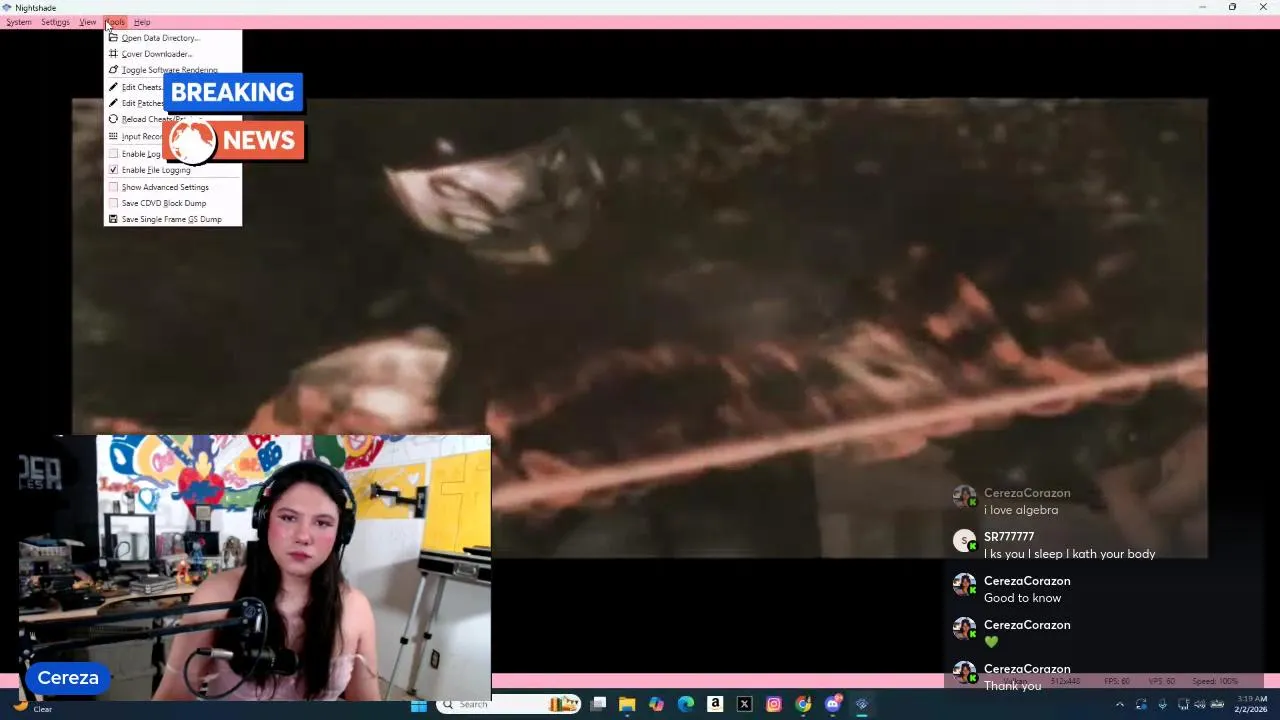Choose Cover Downloader from Tools menu
Viewport: 1280px width, 720px height.
click(172, 54)
